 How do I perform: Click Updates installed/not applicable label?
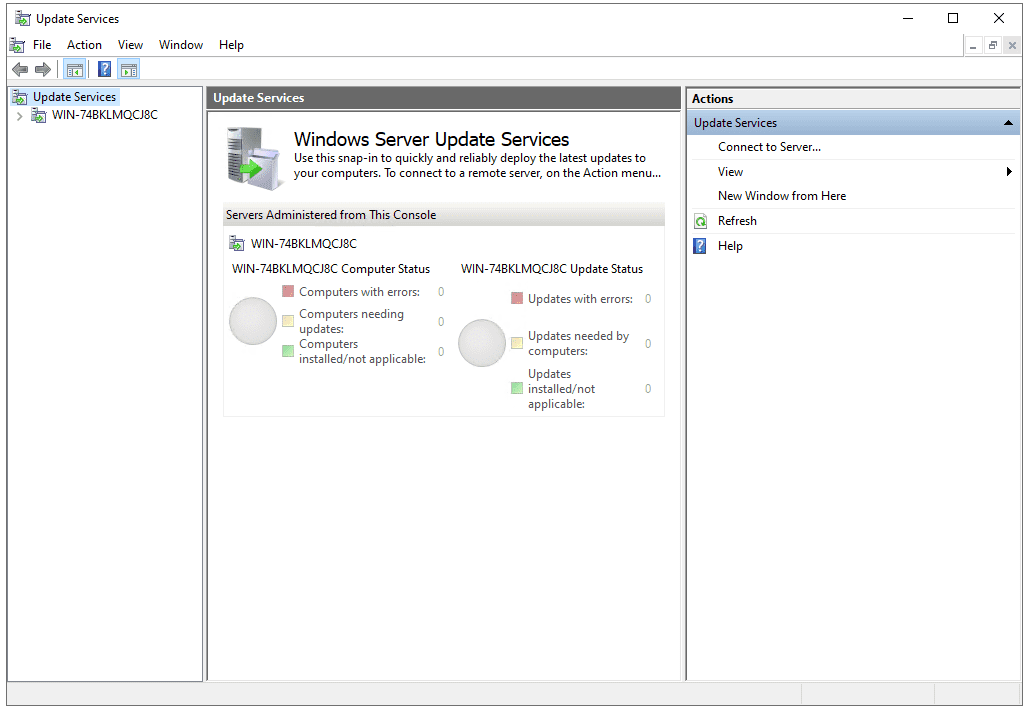(x=561, y=389)
